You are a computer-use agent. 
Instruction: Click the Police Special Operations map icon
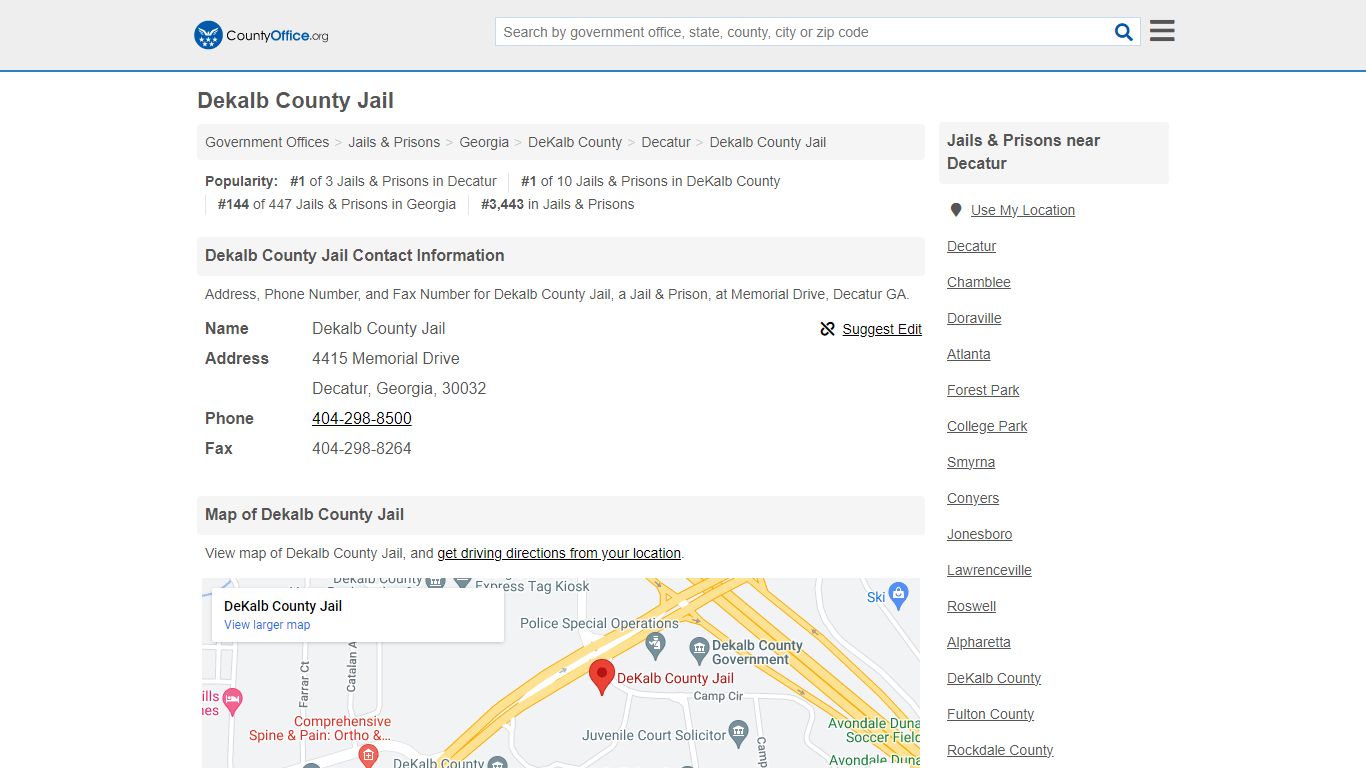(656, 645)
